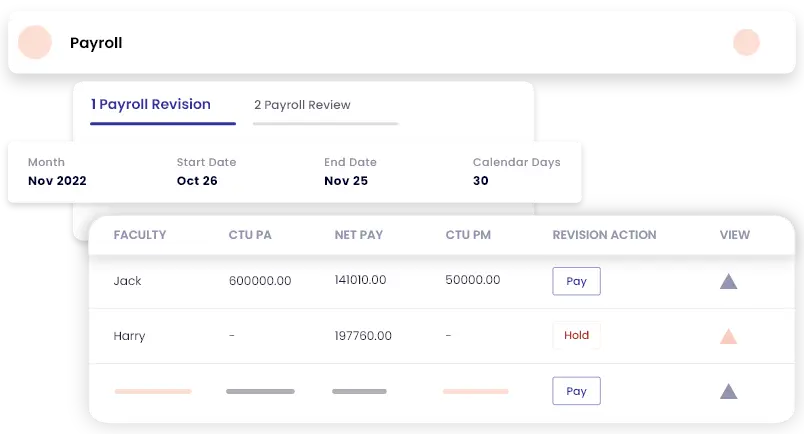Screen dimensions: 804x434
Task: Click the Month label
Action: click(x=46, y=162)
